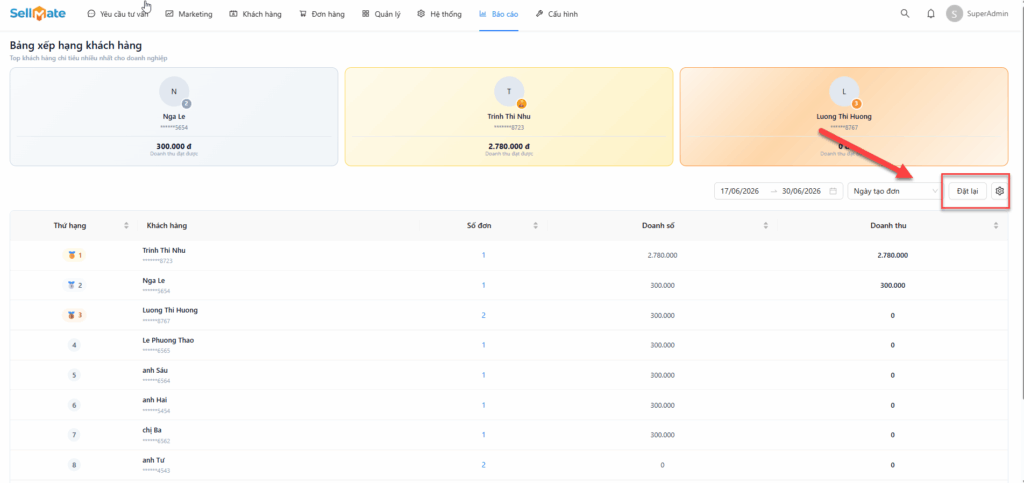Click Nga Le avatar in top card
Viewport: 1024px width, 483px height.
tap(174, 91)
